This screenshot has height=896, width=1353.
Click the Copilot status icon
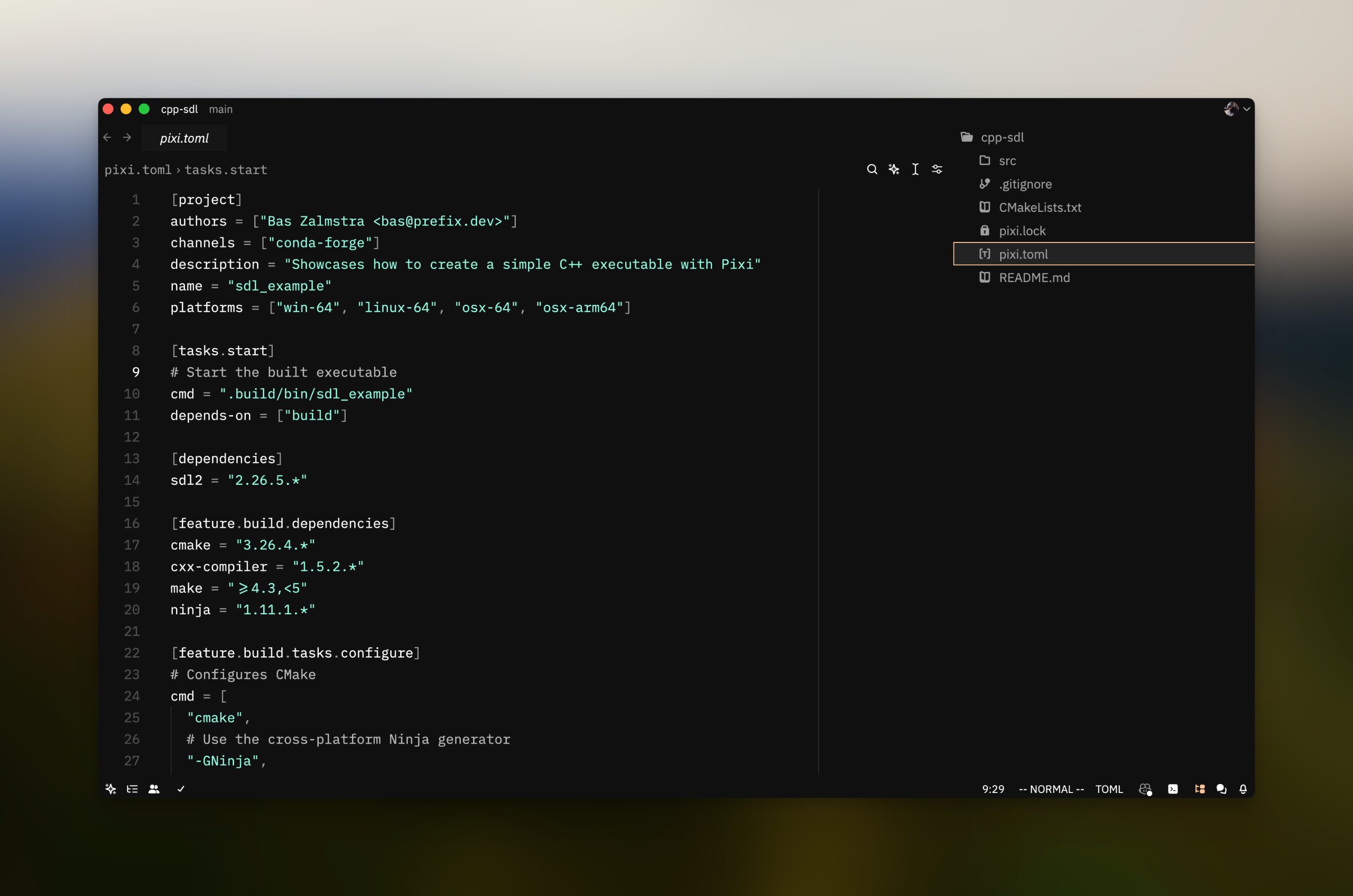(x=1145, y=789)
